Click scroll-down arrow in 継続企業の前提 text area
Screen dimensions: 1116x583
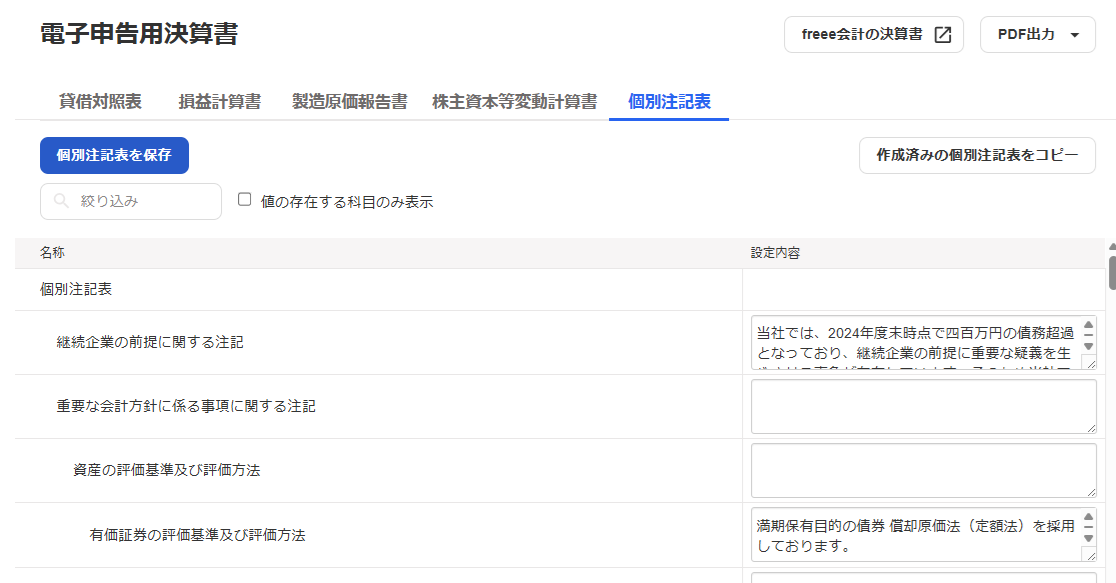pos(1088,347)
